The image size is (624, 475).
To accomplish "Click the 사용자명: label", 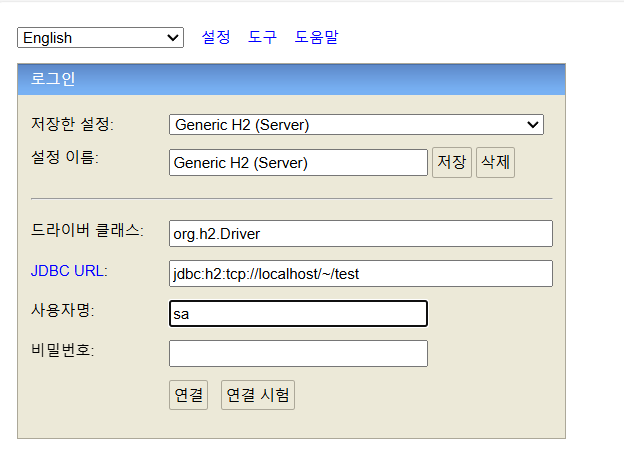I will pyautogui.click(x=63, y=310).
